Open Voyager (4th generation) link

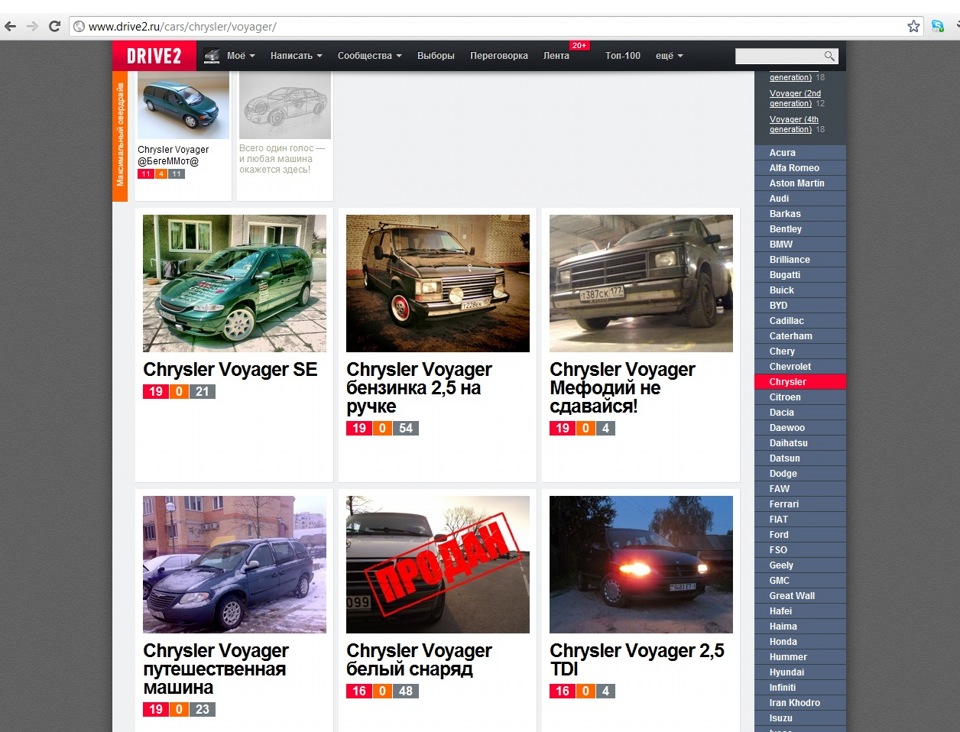coord(794,124)
